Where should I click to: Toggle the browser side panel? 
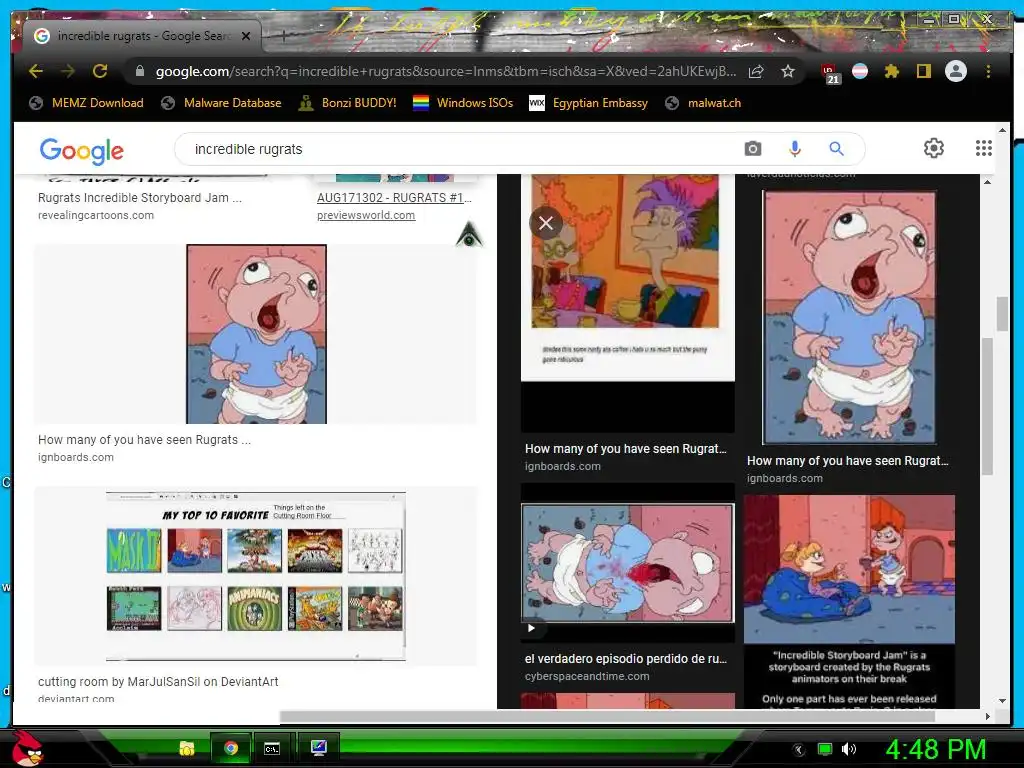[x=923, y=71]
